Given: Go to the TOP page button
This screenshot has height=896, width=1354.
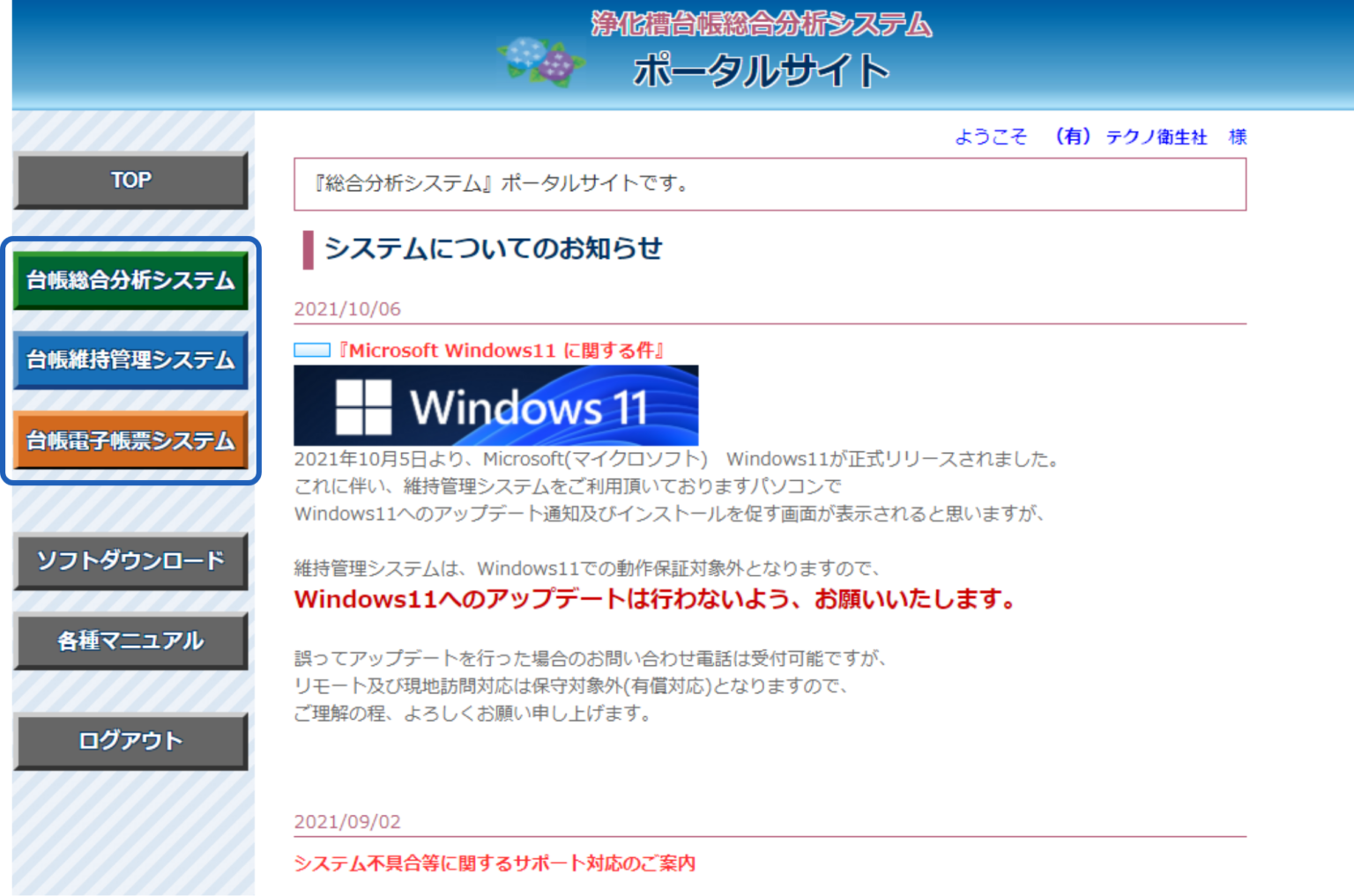Looking at the screenshot, I should [x=131, y=180].
